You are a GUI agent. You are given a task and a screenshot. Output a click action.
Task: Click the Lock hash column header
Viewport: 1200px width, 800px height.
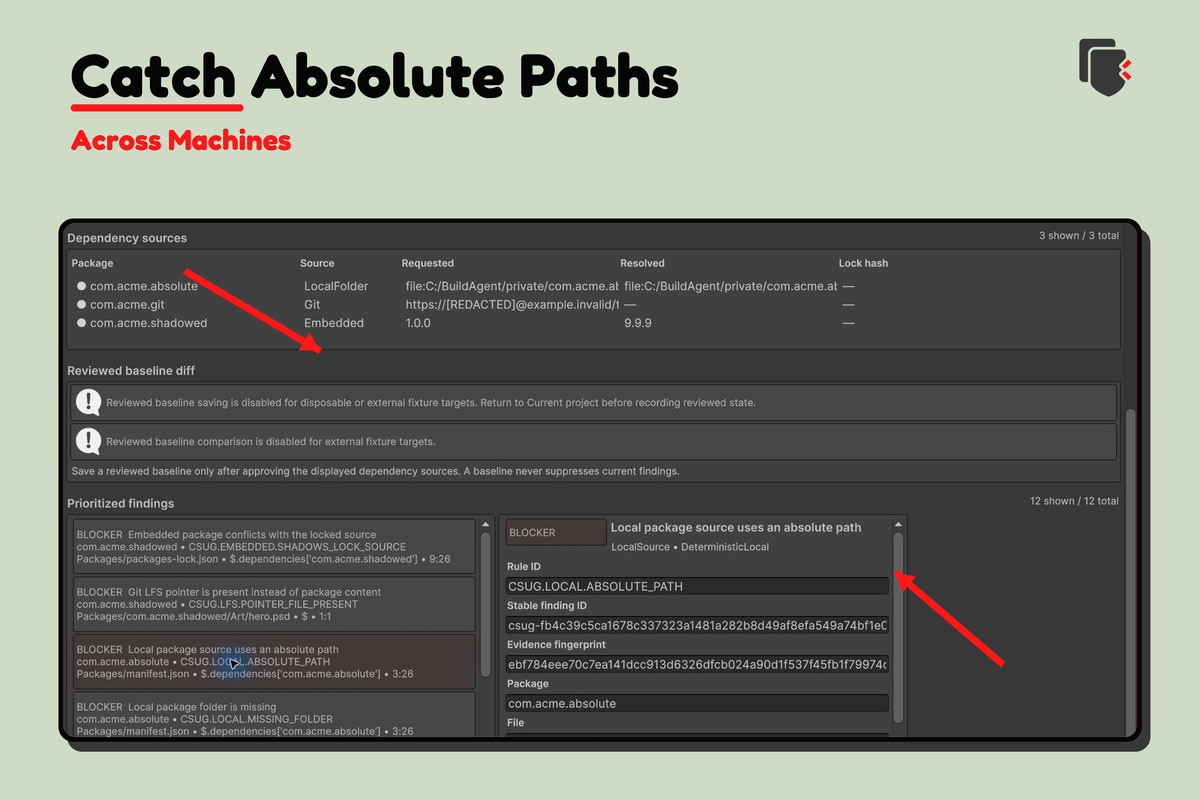click(863, 263)
